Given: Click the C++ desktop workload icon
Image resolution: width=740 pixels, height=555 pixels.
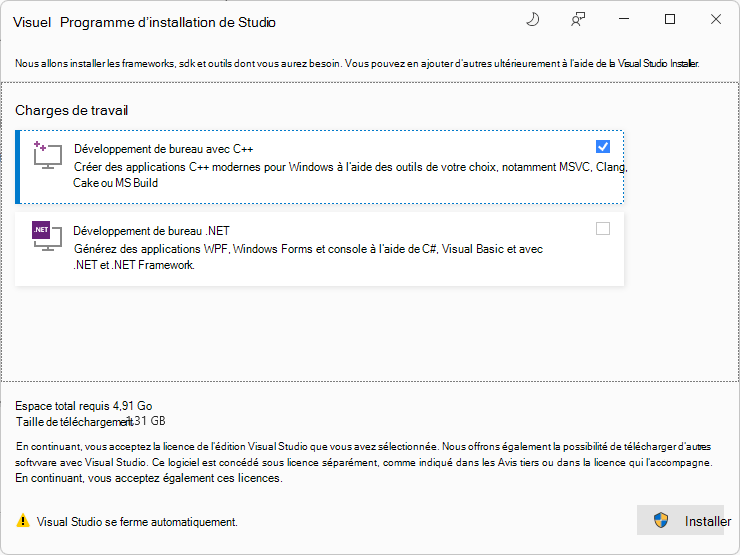Looking at the screenshot, I should click(x=48, y=155).
